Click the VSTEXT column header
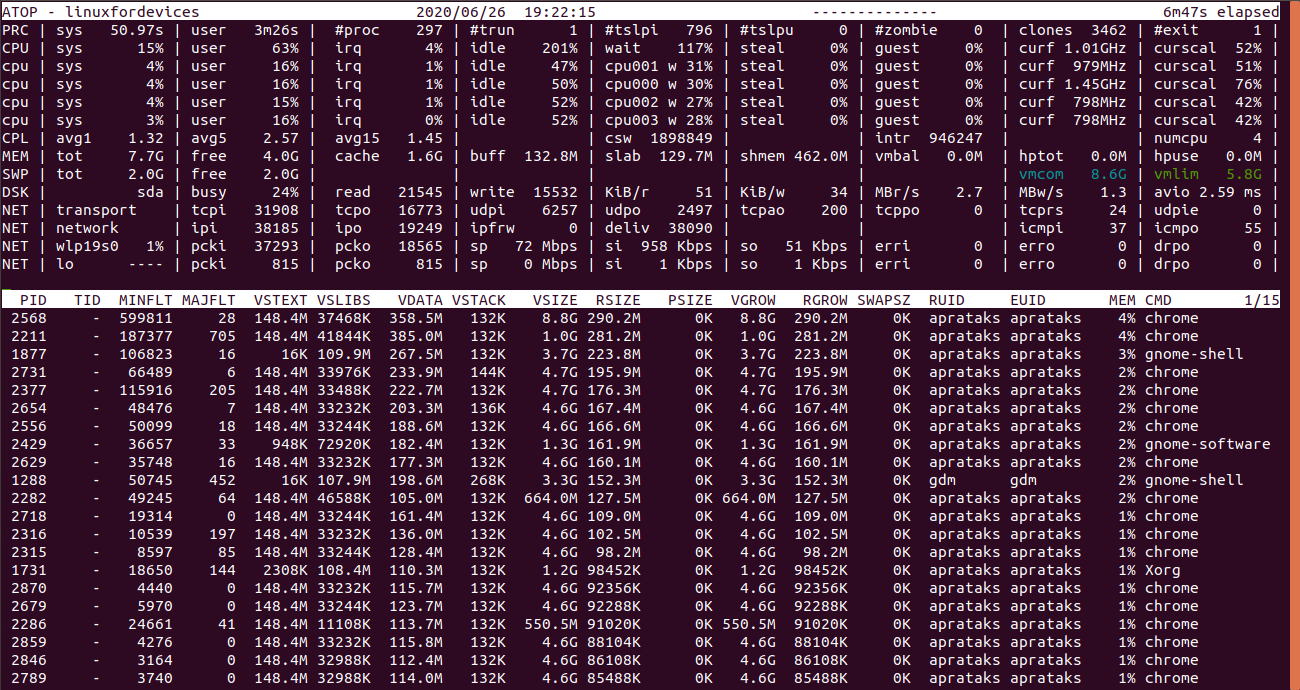This screenshot has width=1300, height=690. pyautogui.click(x=281, y=300)
